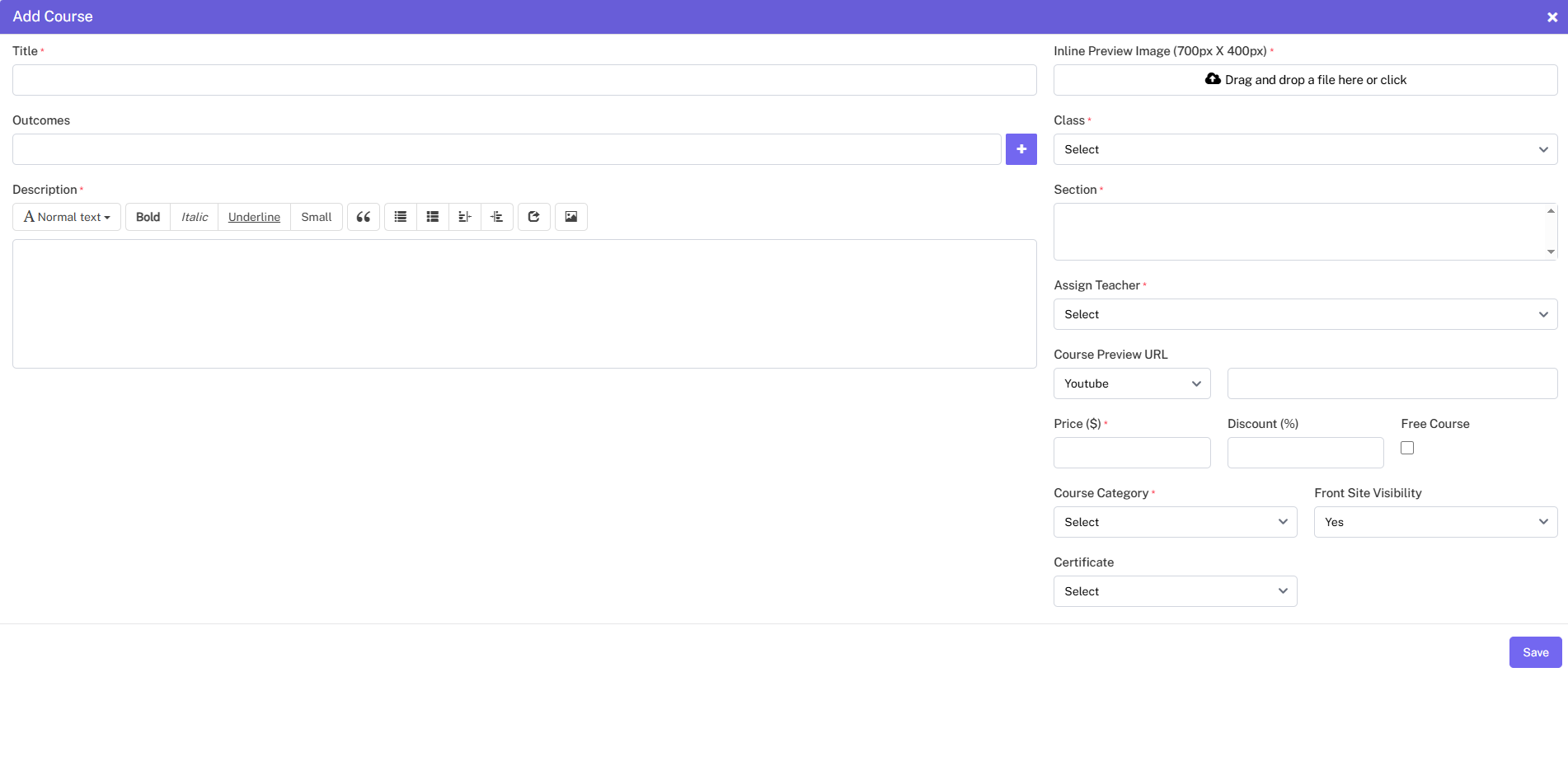
Task: Open the Youtube preview source dropdown
Action: [x=1131, y=383]
